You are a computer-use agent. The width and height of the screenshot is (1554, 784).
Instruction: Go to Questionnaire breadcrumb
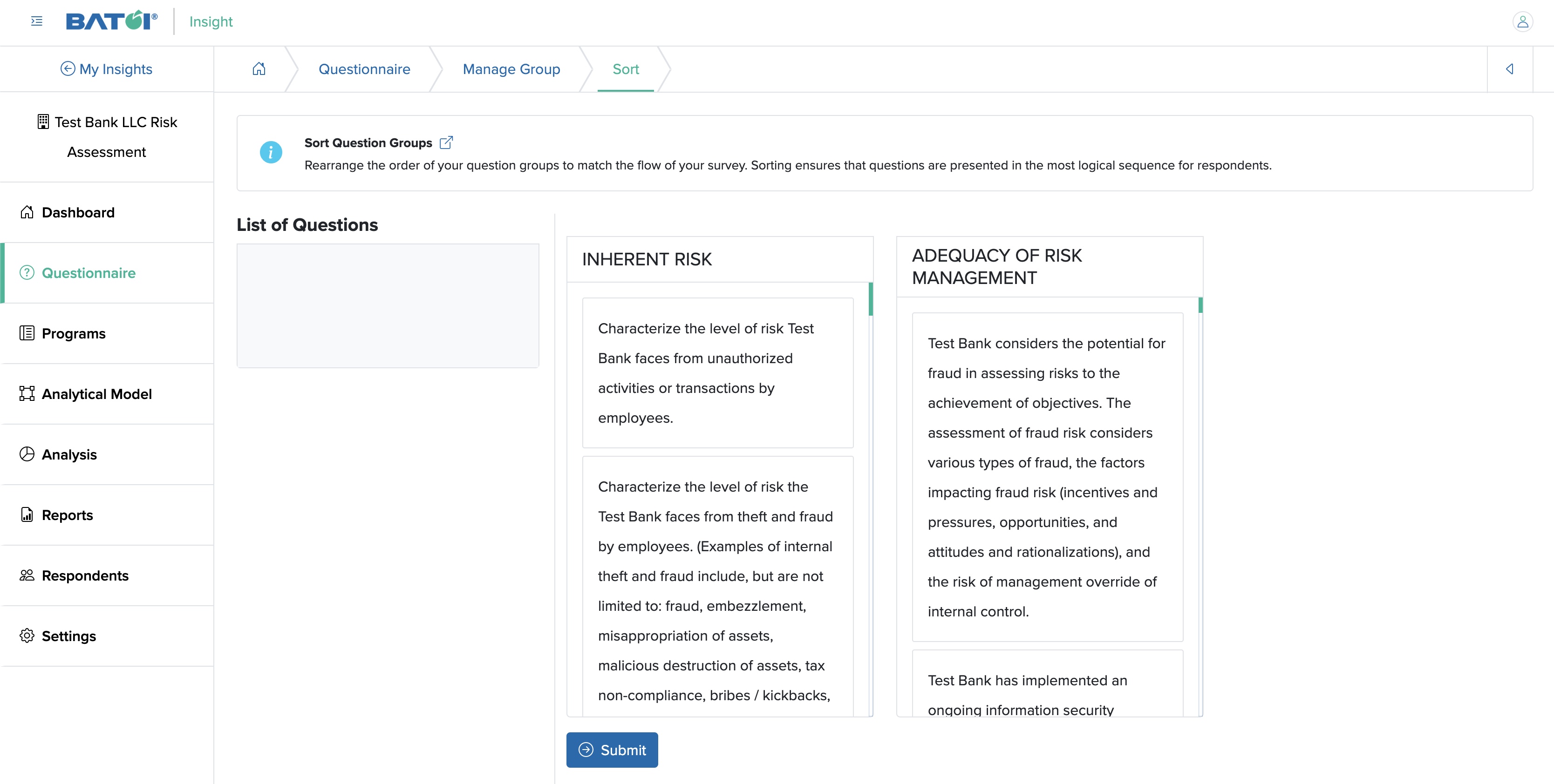point(364,69)
